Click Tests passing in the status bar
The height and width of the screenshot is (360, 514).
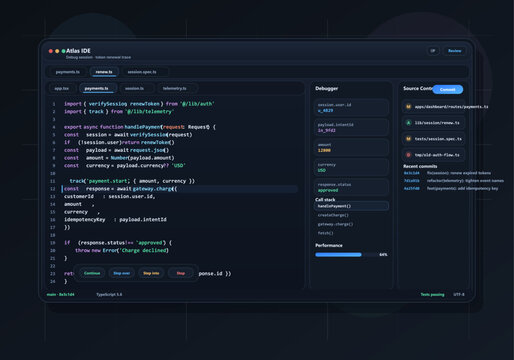tap(432, 295)
